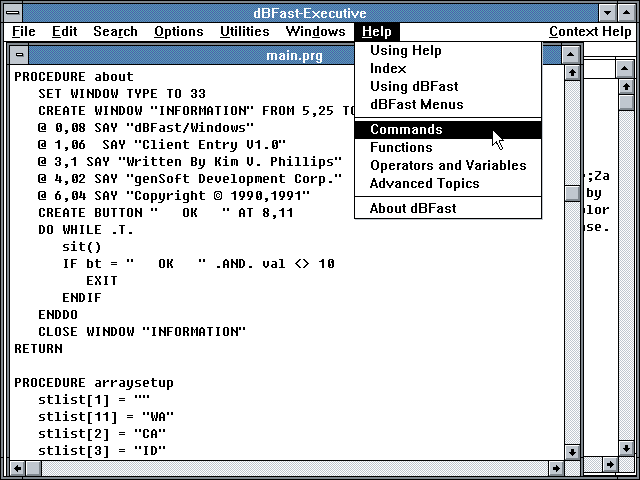Close the open Help menu
The width and height of the screenshot is (640, 480).
[377, 31]
